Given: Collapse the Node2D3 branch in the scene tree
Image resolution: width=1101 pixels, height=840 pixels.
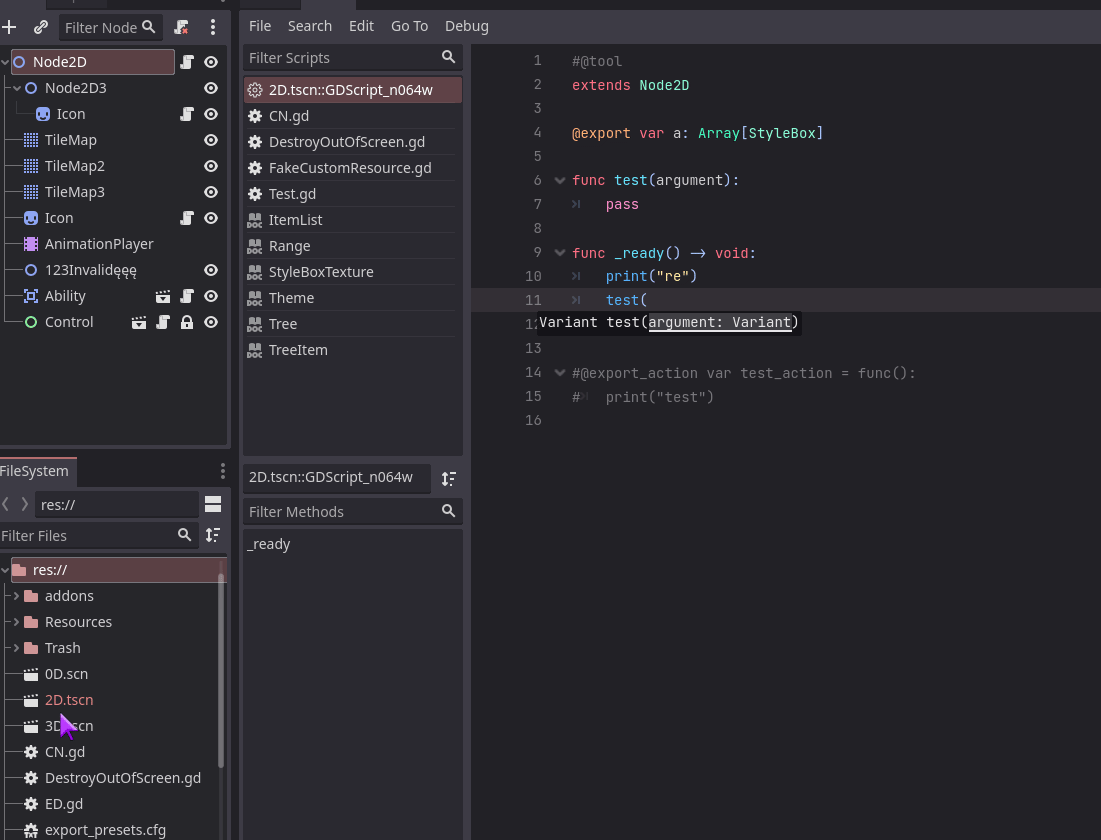Looking at the screenshot, I should [x=16, y=87].
